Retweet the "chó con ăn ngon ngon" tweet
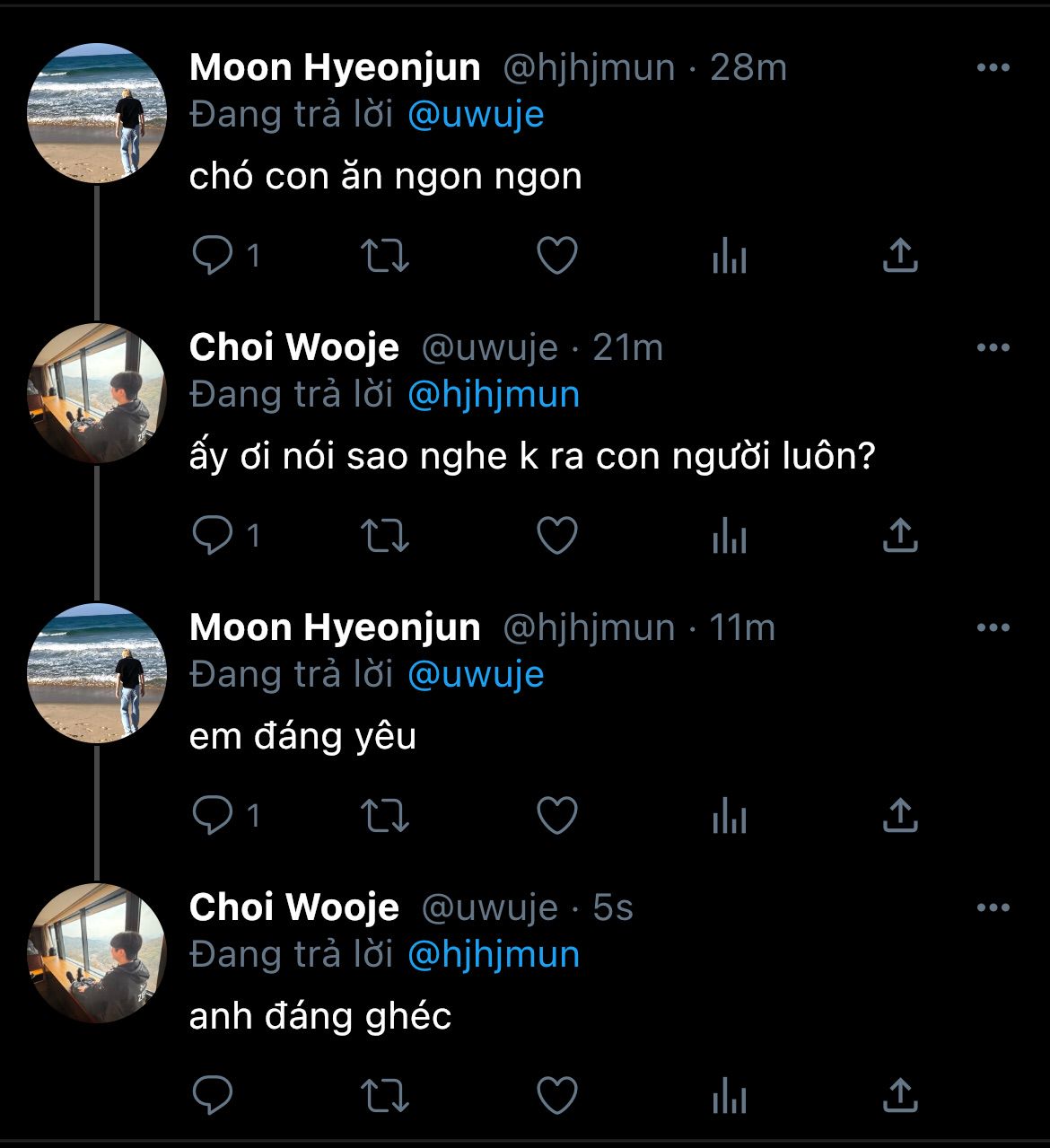The height and width of the screenshot is (1148, 1050). pyautogui.click(x=384, y=257)
